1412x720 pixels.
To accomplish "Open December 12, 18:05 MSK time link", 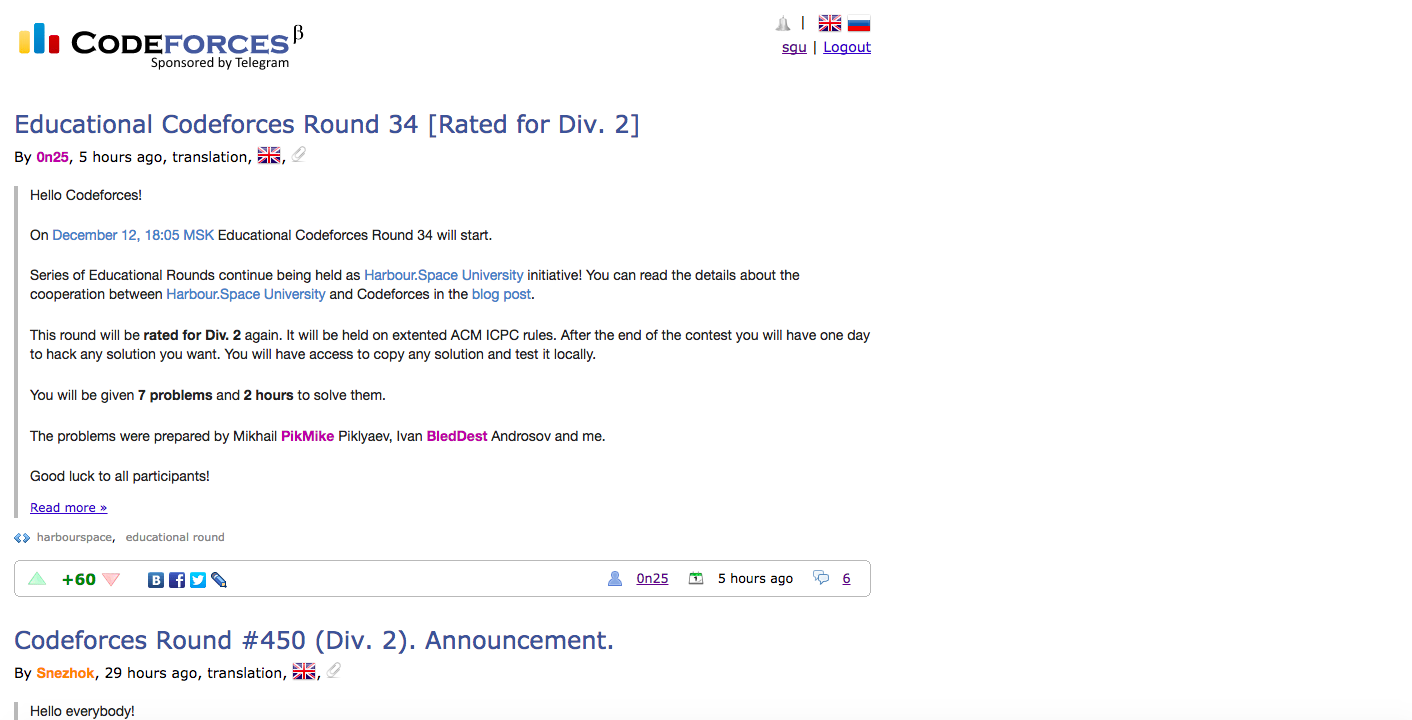I will pos(133,235).
